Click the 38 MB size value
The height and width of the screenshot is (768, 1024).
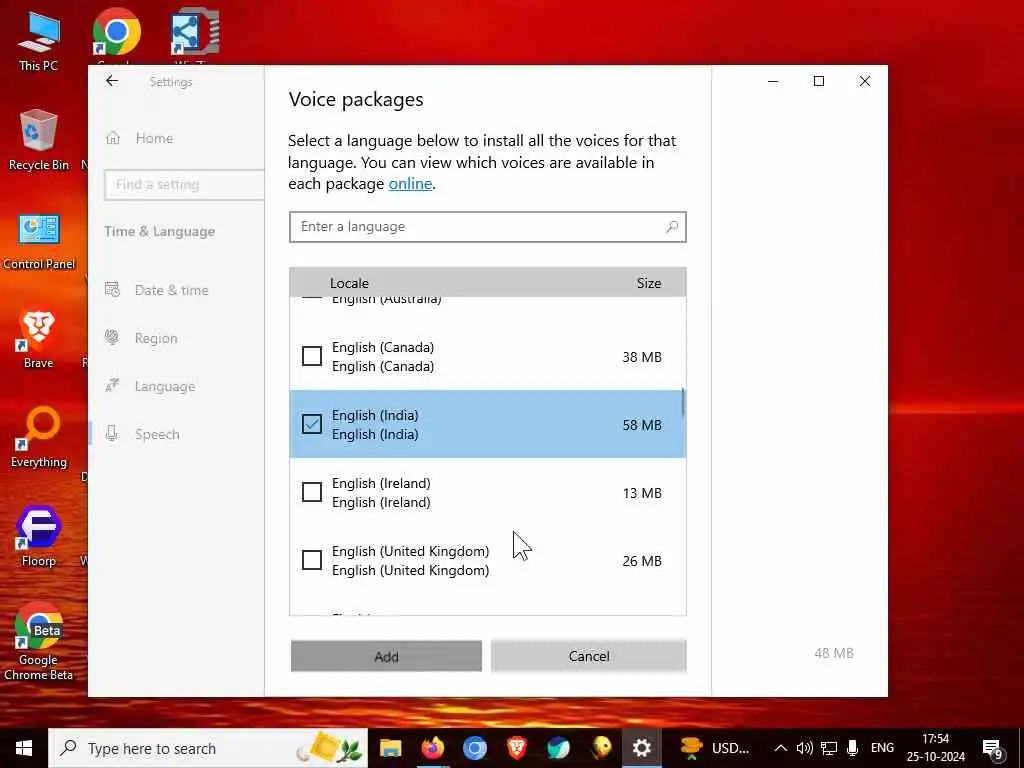pyautogui.click(x=642, y=357)
